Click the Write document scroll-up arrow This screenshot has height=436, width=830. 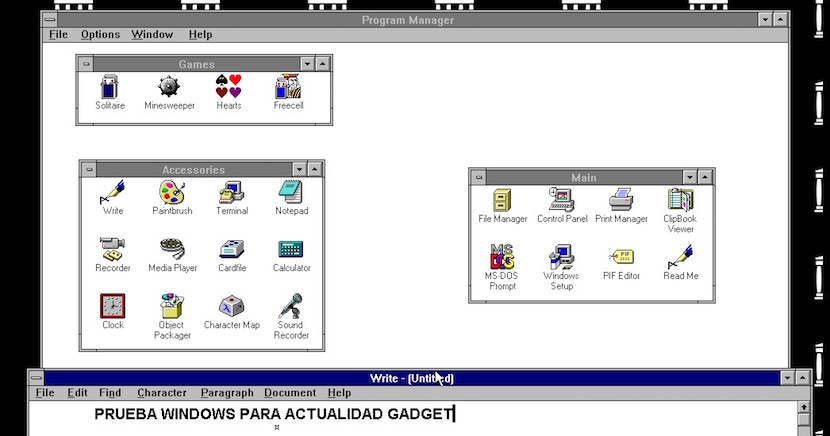click(x=804, y=407)
